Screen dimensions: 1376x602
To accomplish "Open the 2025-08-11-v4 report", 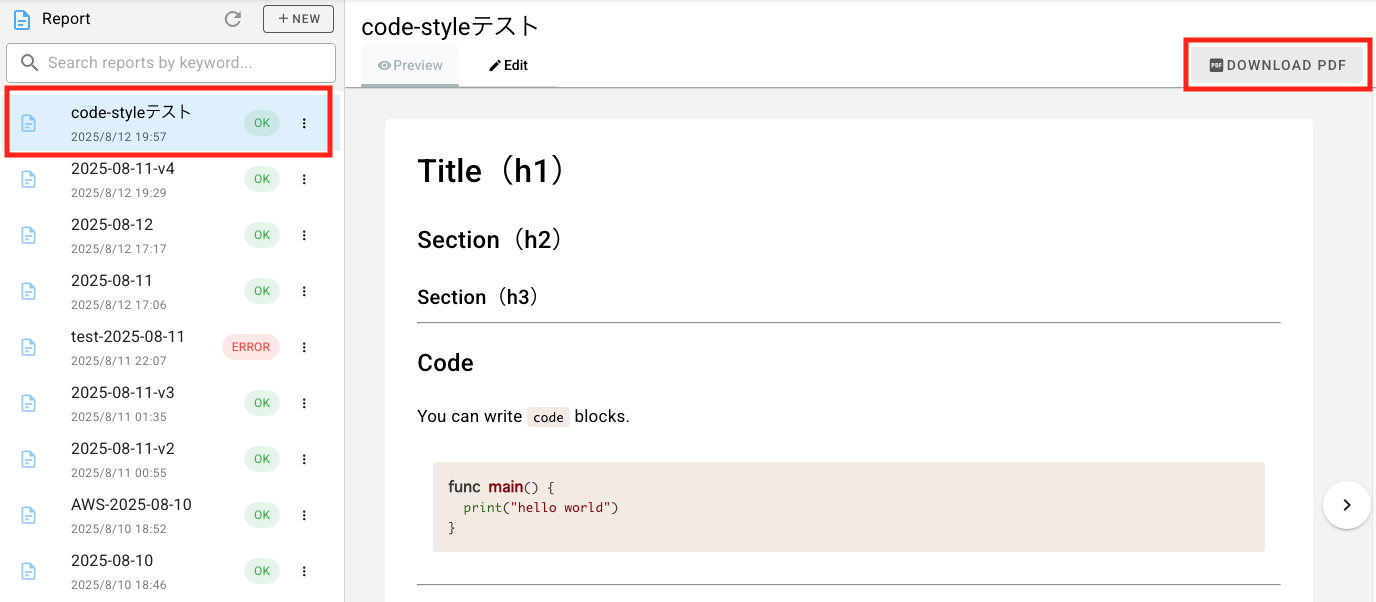I will [x=168, y=180].
